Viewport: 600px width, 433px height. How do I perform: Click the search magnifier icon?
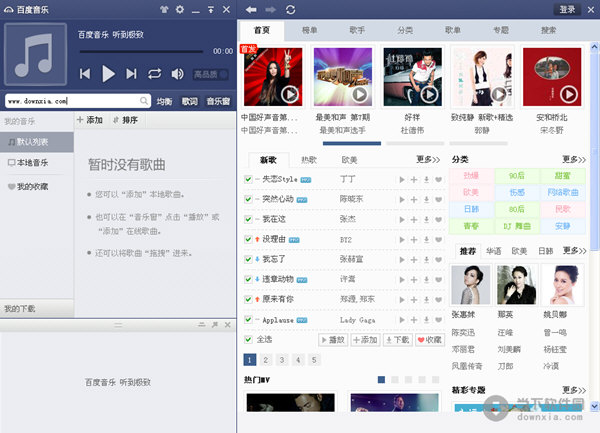pos(143,101)
